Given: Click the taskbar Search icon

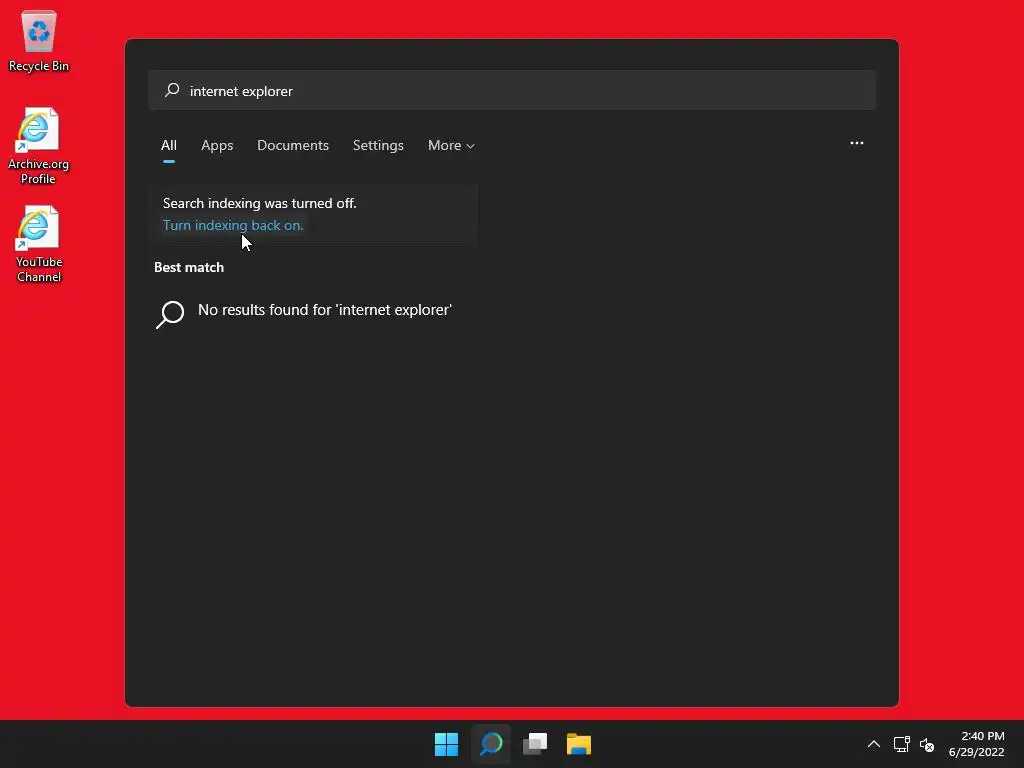Looking at the screenshot, I should [x=491, y=744].
